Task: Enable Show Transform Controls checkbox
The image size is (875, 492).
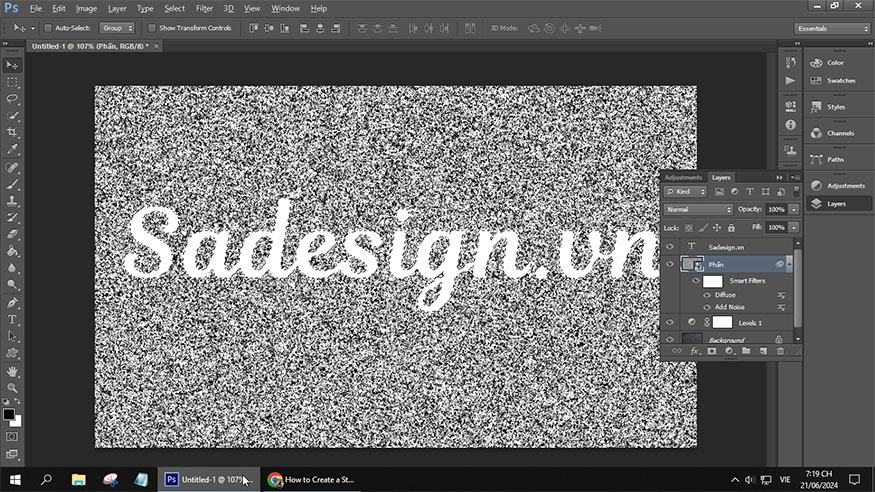Action: (x=152, y=28)
